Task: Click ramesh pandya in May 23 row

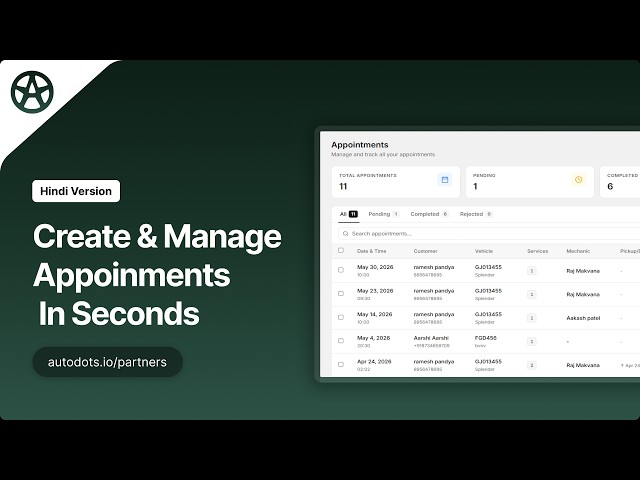Action: (434, 291)
